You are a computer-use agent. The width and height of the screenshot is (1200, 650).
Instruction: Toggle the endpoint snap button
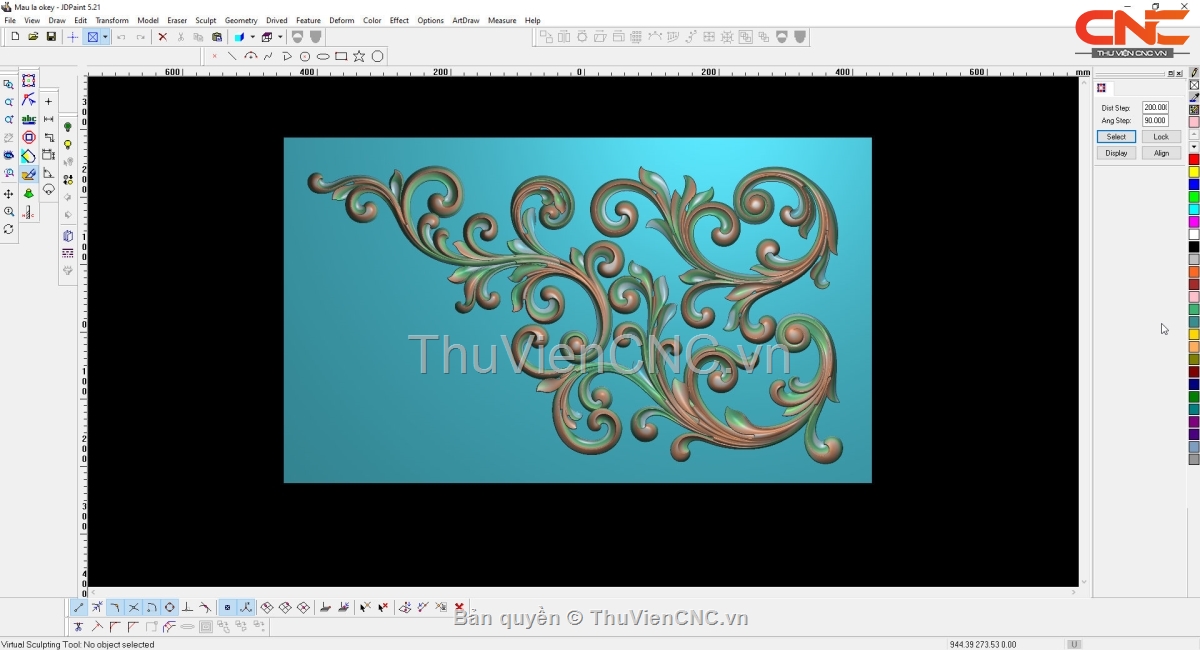tap(79, 607)
